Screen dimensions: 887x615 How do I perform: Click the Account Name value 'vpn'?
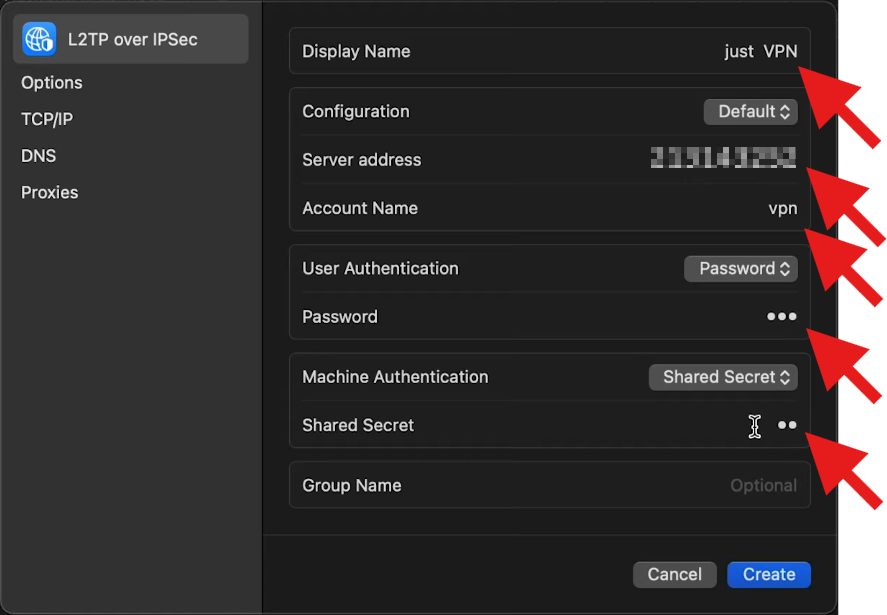(782, 208)
